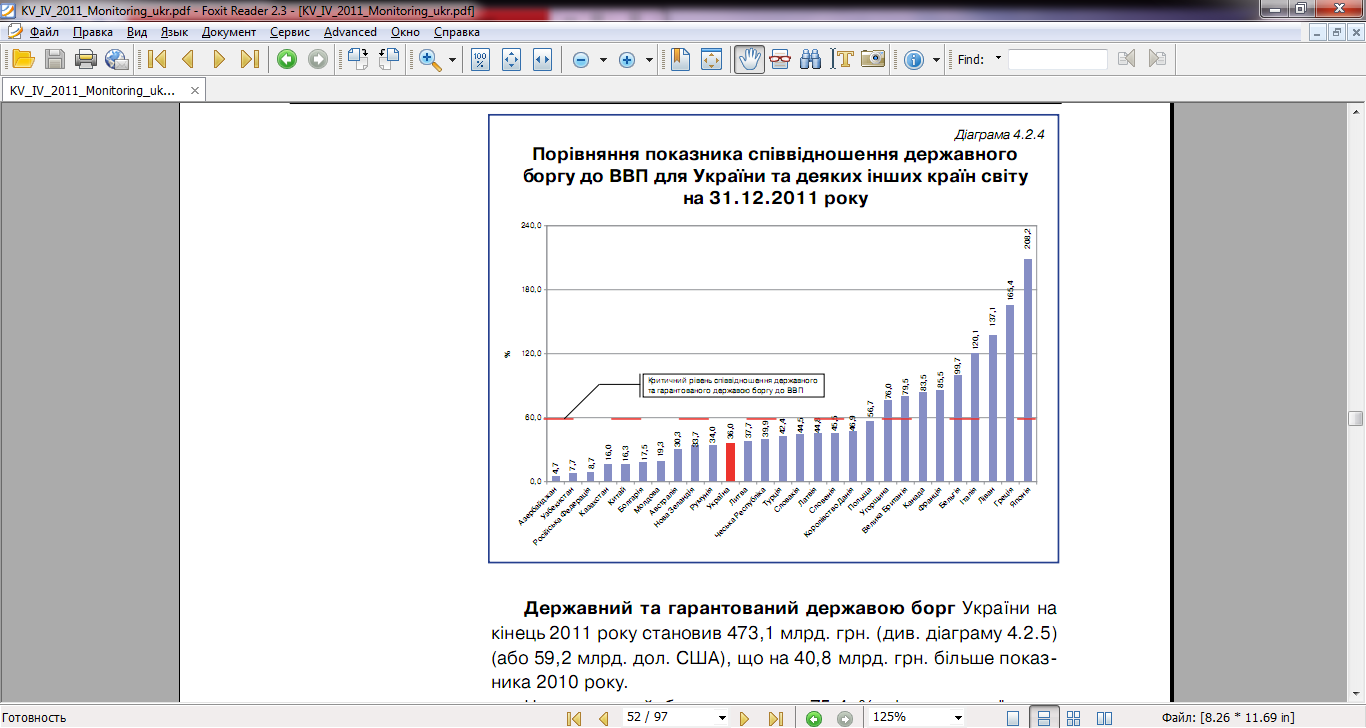Go to first page via top toolbar

pyautogui.click(x=156, y=59)
